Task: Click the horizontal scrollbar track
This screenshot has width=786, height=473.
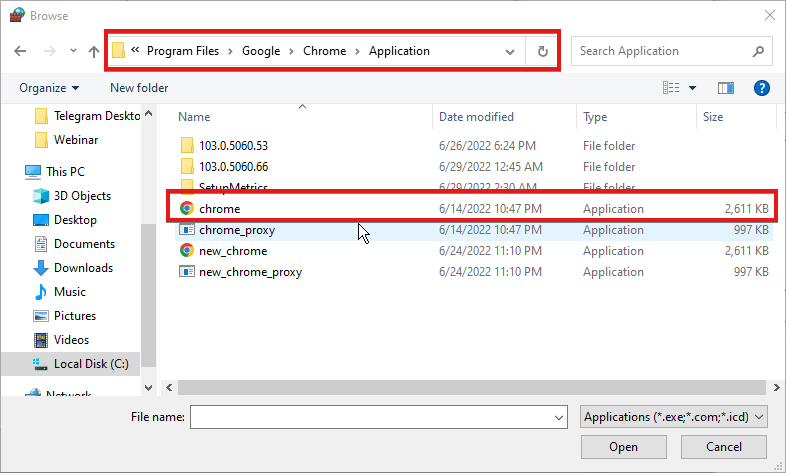Action: tap(472, 387)
